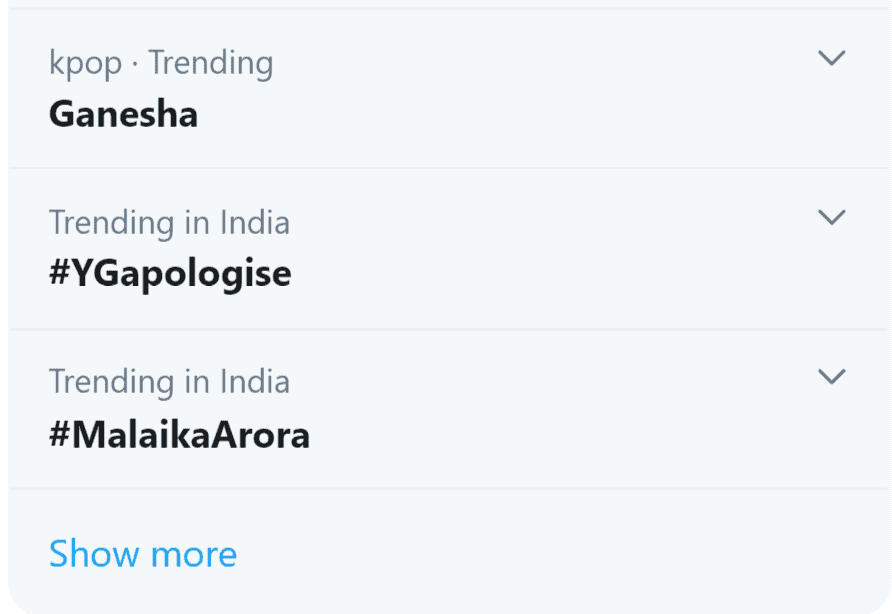Click the "kpop · Trending" label above Ganesha

(x=161, y=63)
